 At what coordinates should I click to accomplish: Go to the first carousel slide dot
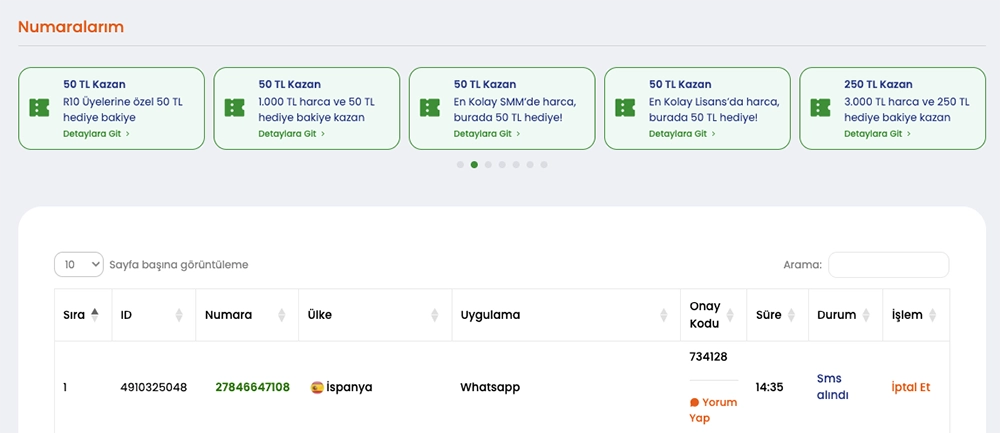click(x=460, y=165)
